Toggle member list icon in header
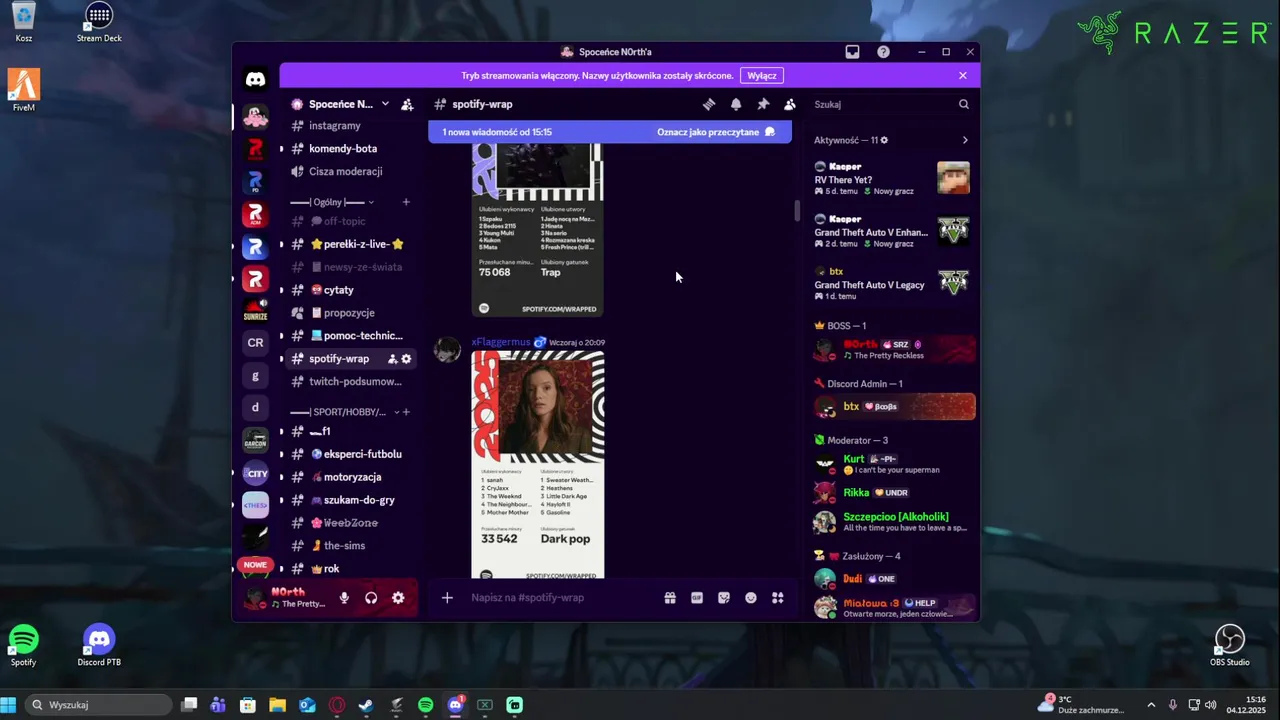1280x720 pixels. tap(790, 104)
